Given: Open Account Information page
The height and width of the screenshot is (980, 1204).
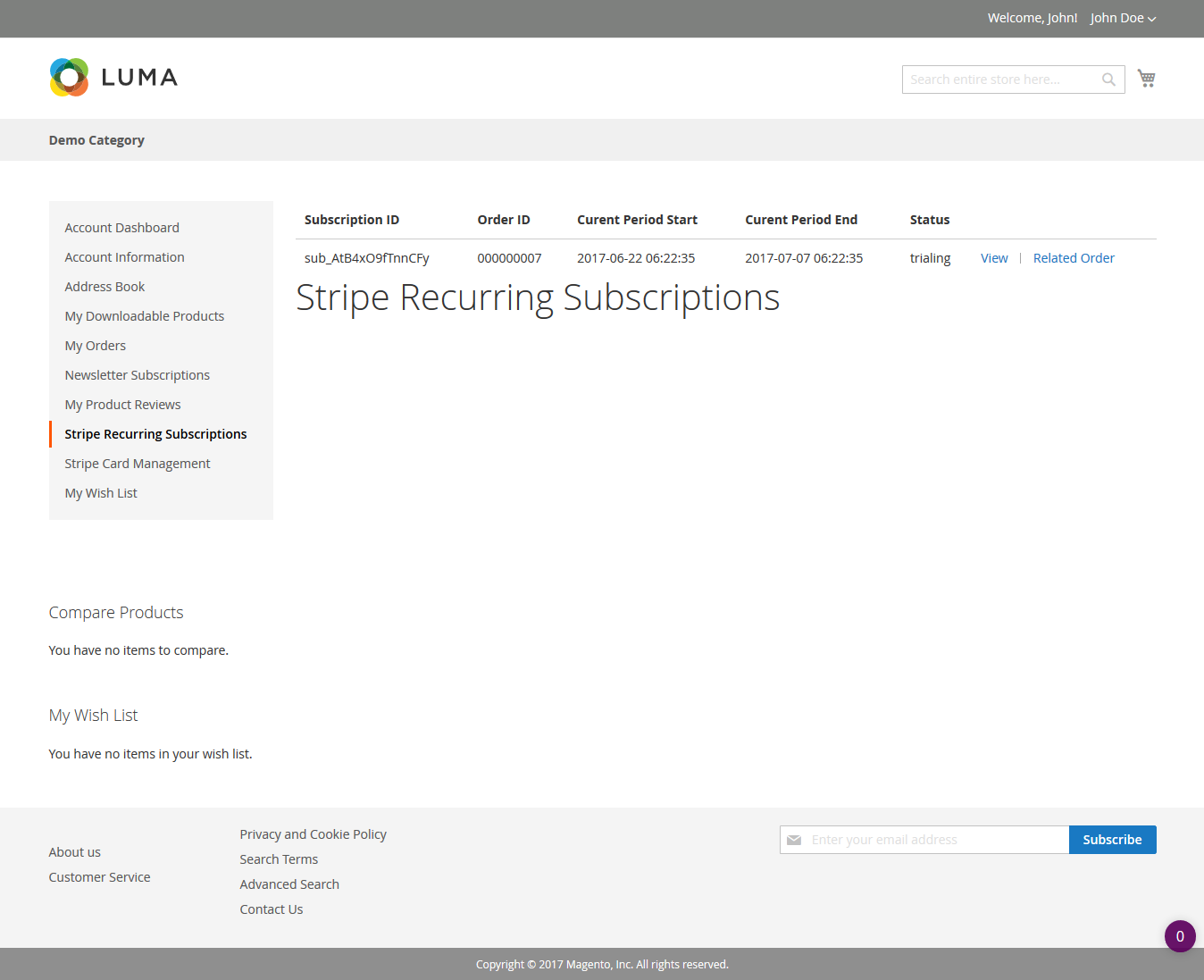Looking at the screenshot, I should (125, 257).
